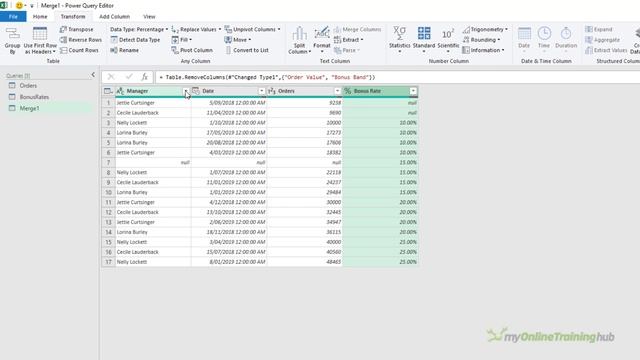Click the Bonus Rate percentage type icon
Image resolution: width=640 pixels, height=360 pixels.
(348, 91)
